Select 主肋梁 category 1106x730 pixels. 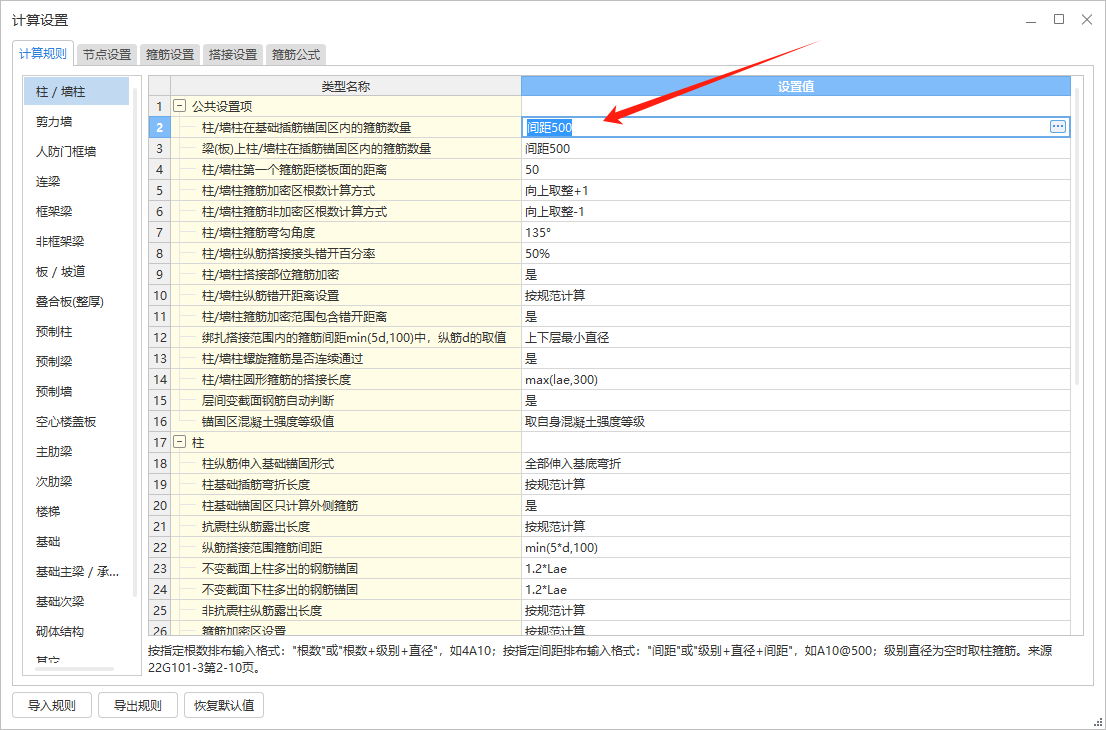(77, 451)
